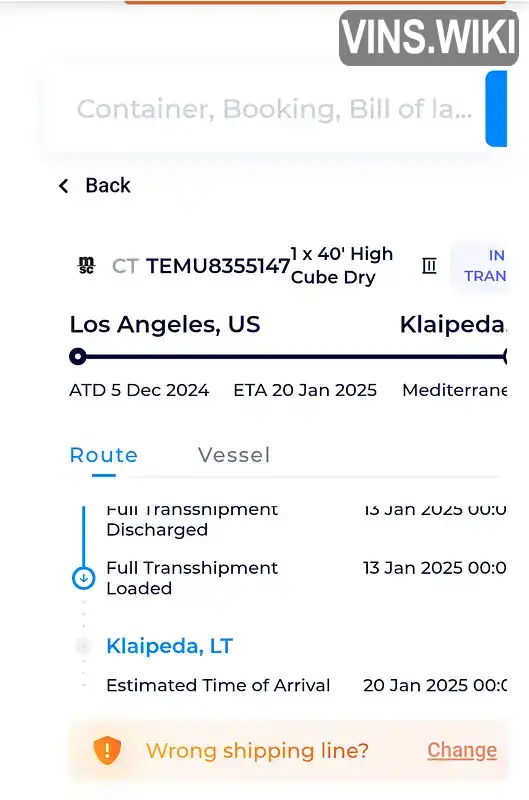
Task: Click Change shipping line link
Action: (462, 750)
